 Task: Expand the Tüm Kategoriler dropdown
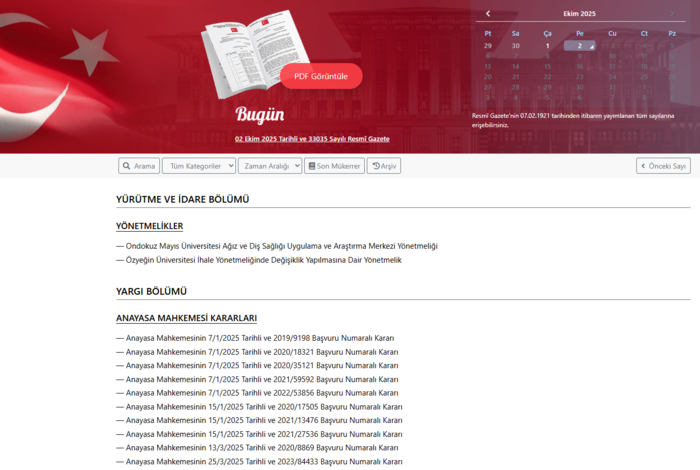point(199,166)
